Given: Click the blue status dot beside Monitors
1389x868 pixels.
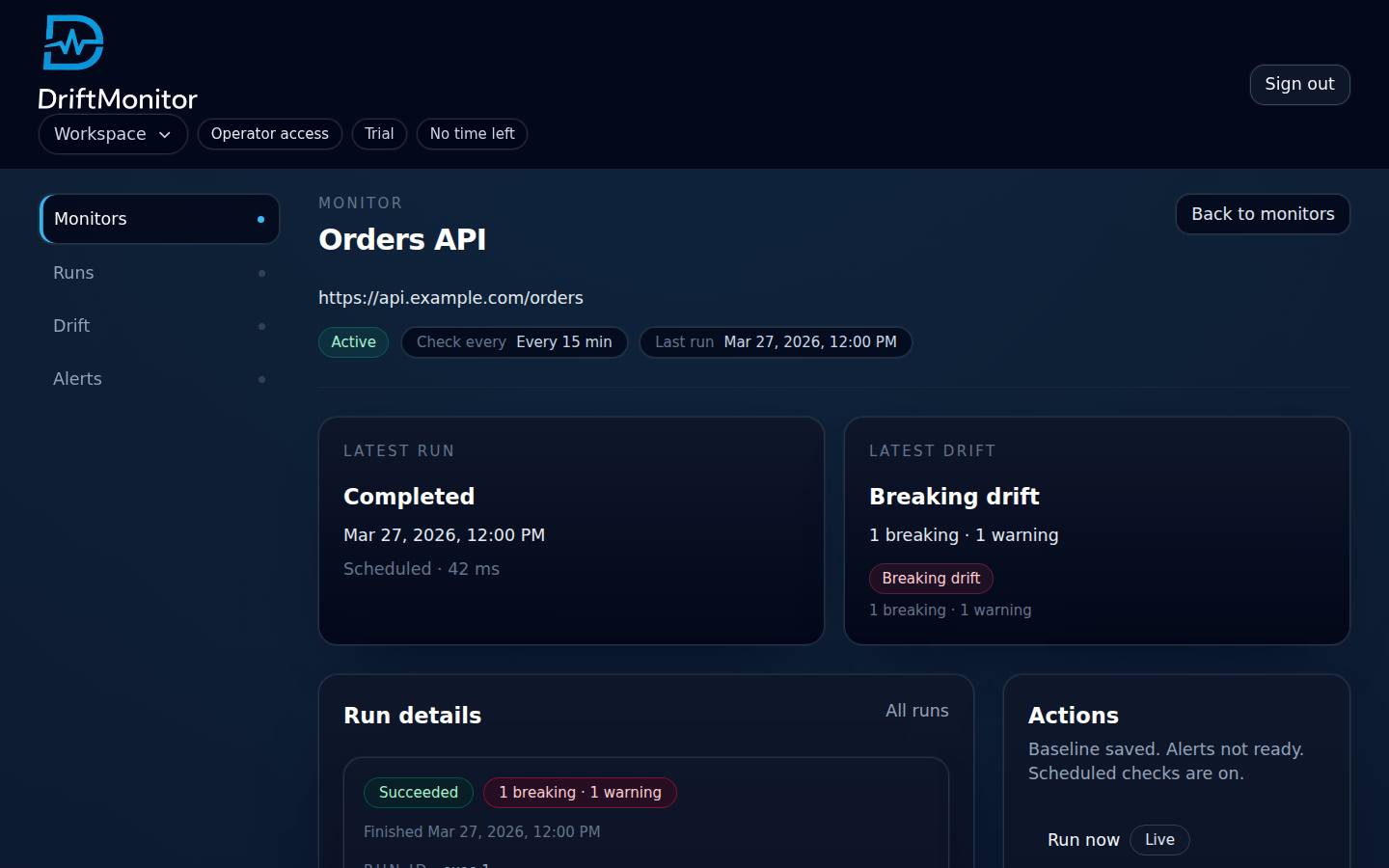Looking at the screenshot, I should [x=262, y=219].
